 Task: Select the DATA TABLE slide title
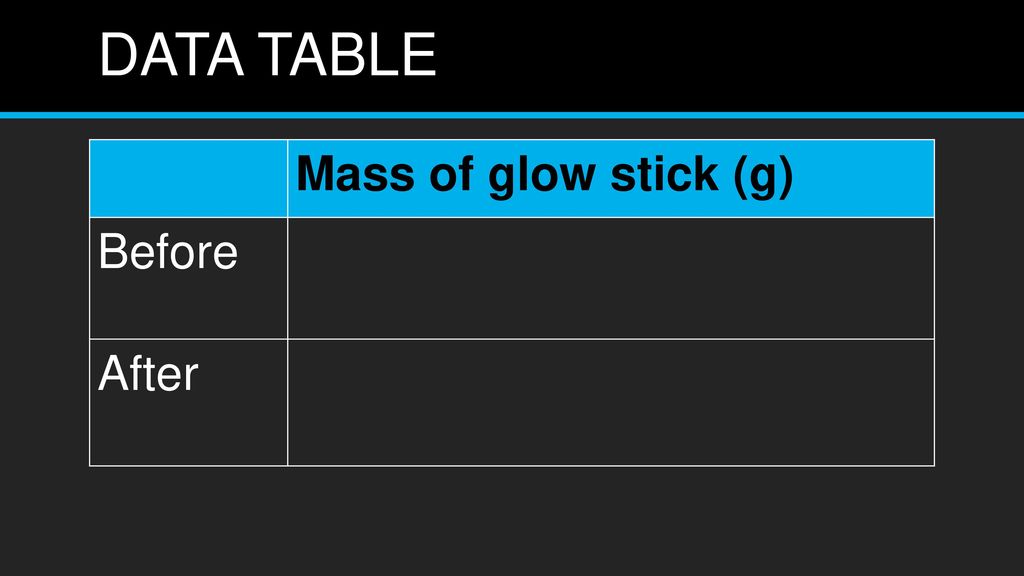[x=267, y=55]
